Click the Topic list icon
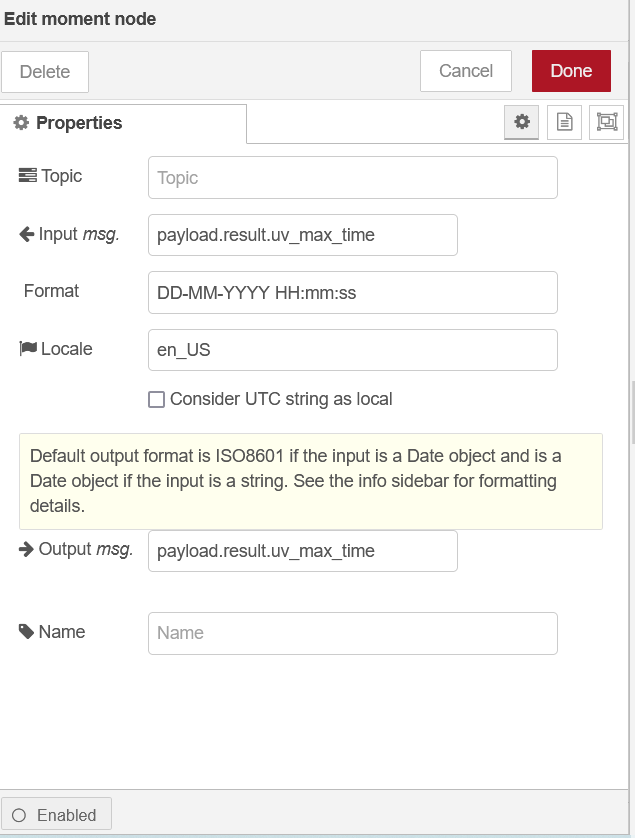This screenshot has height=838, width=635. pyautogui.click(x=27, y=176)
